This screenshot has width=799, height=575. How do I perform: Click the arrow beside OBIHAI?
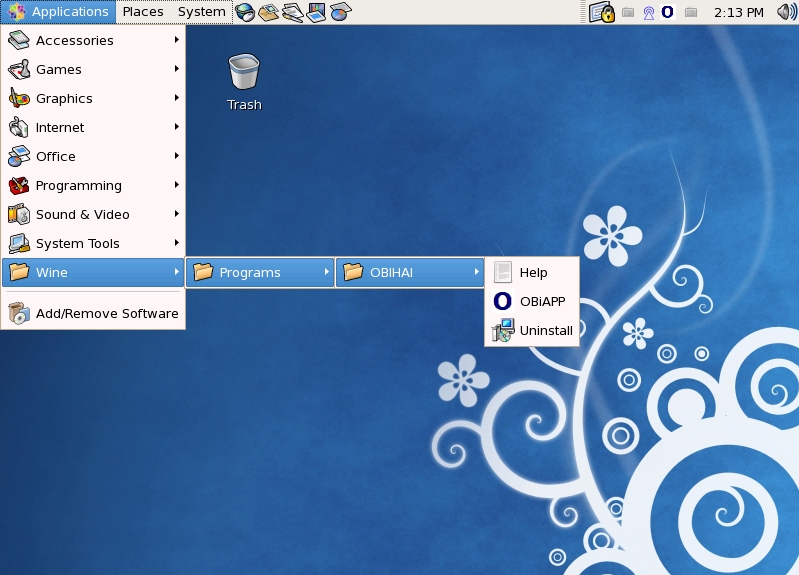tap(476, 272)
